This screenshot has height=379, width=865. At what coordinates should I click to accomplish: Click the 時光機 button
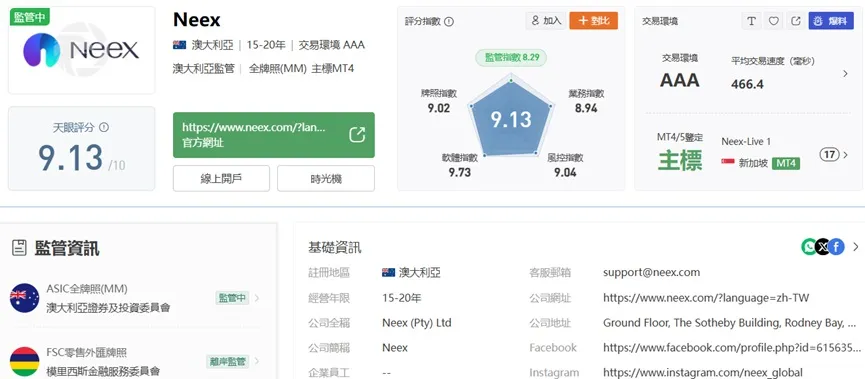pos(326,178)
